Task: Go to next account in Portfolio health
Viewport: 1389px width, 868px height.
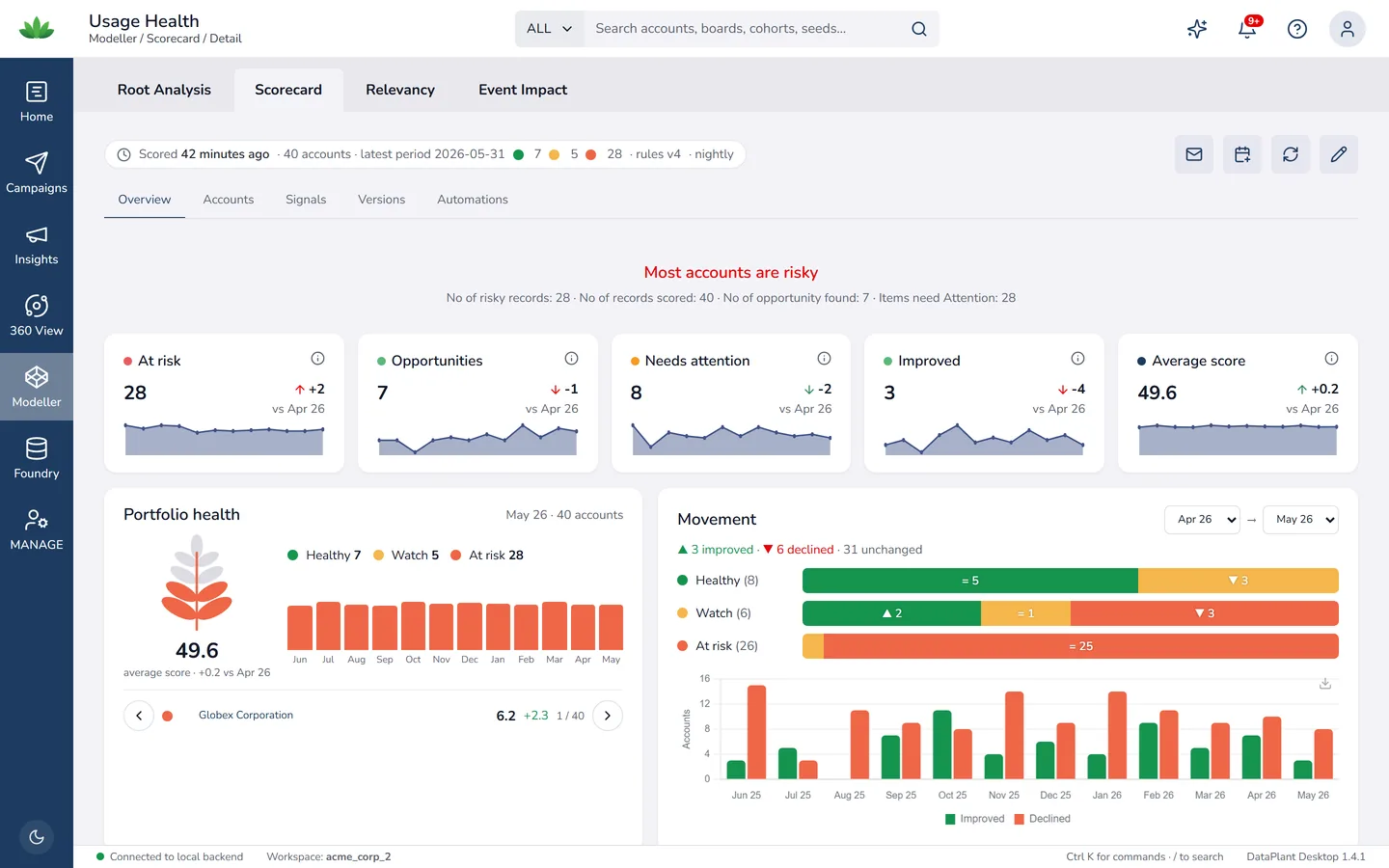Action: pyautogui.click(x=608, y=716)
